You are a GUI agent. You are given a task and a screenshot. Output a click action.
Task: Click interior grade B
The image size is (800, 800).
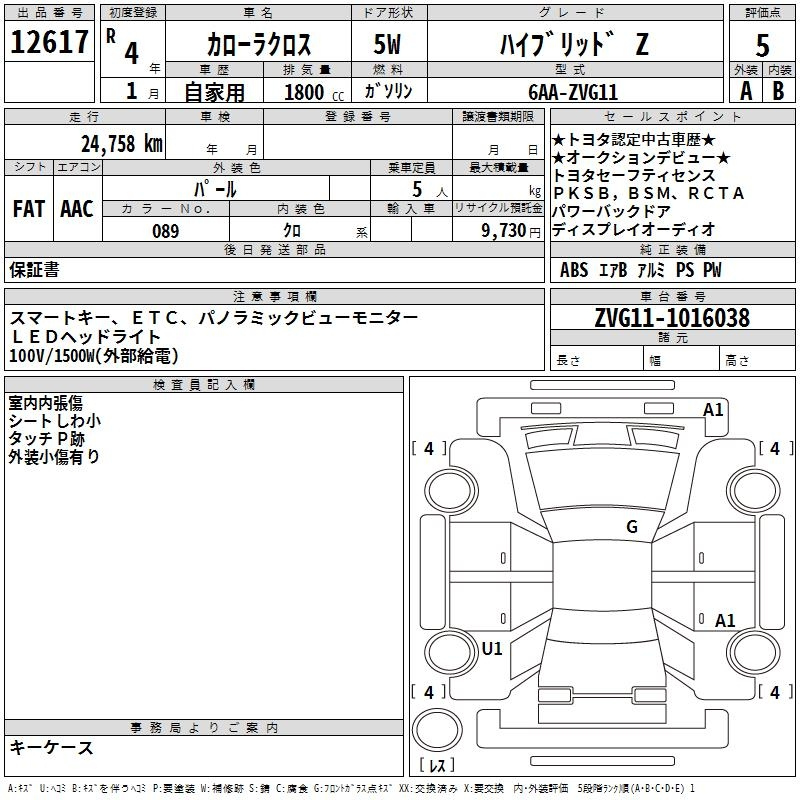pyautogui.click(x=778, y=91)
